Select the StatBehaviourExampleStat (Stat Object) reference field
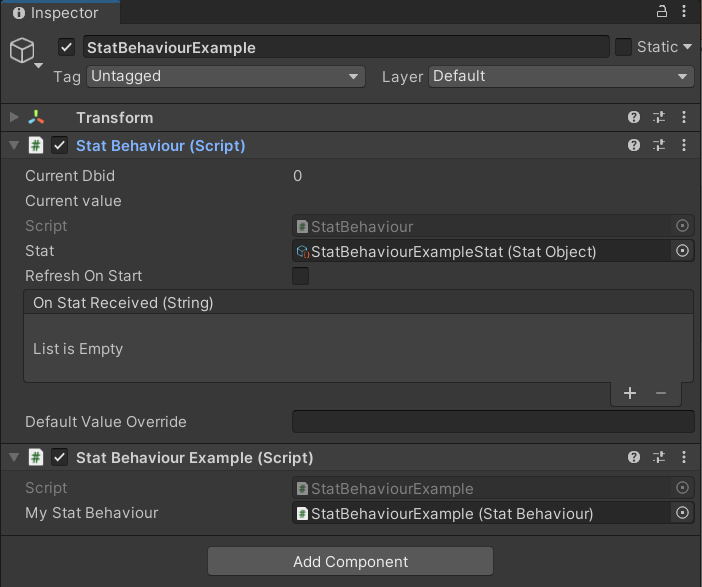Screen dimensions: 702x587 coord(482,251)
